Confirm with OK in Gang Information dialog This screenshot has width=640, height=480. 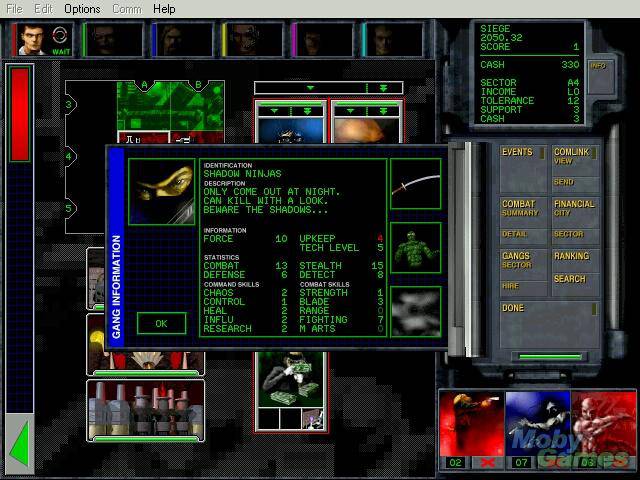[x=162, y=324]
